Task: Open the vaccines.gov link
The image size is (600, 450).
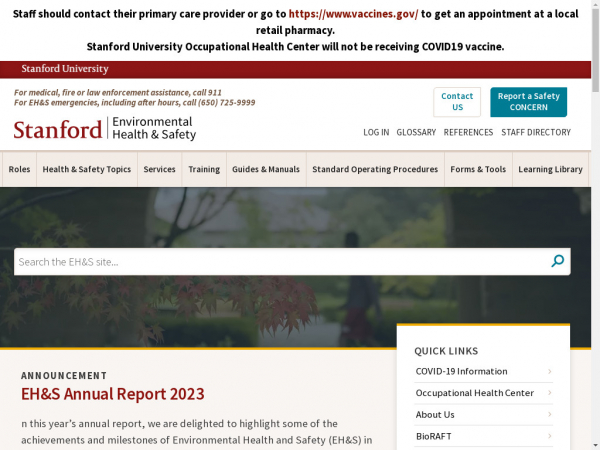Action: click(x=353, y=14)
